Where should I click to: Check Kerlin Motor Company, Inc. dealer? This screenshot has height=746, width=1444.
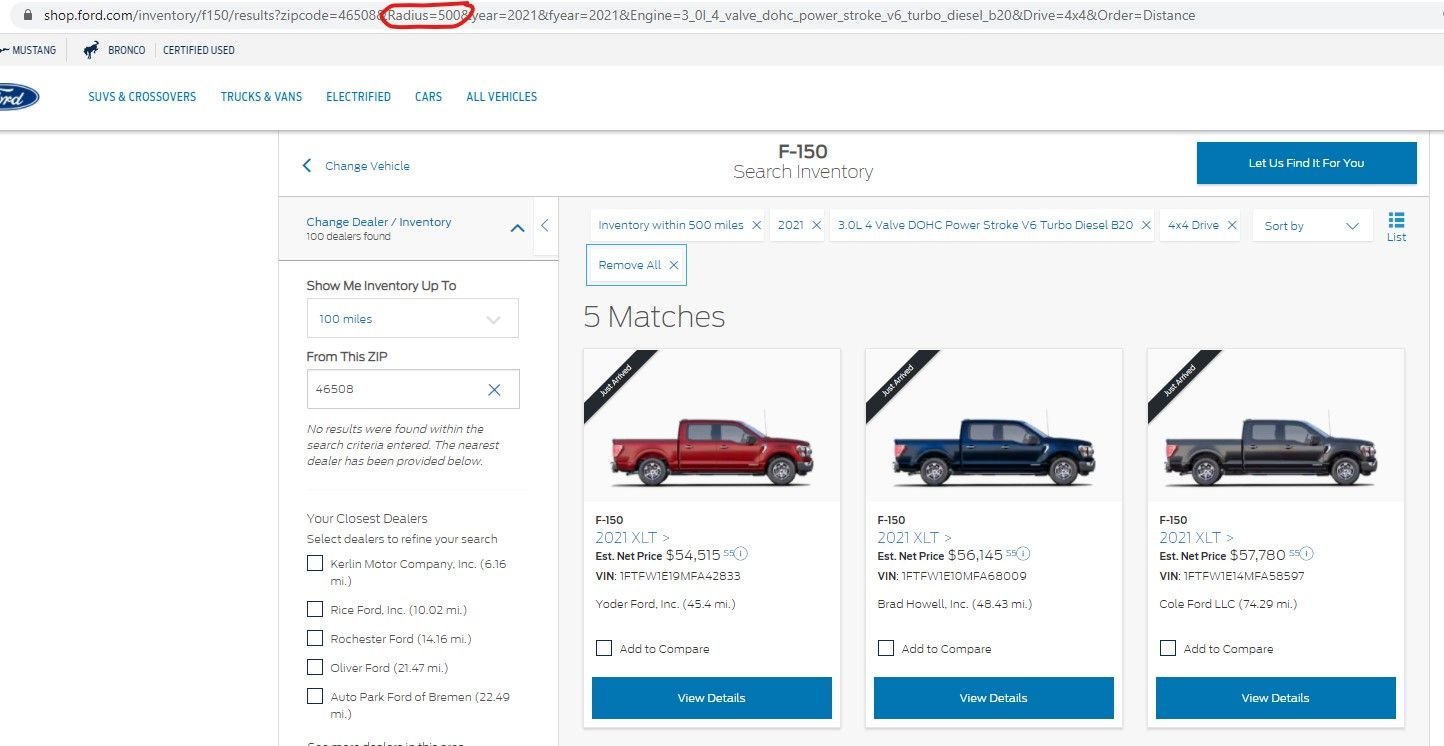315,563
